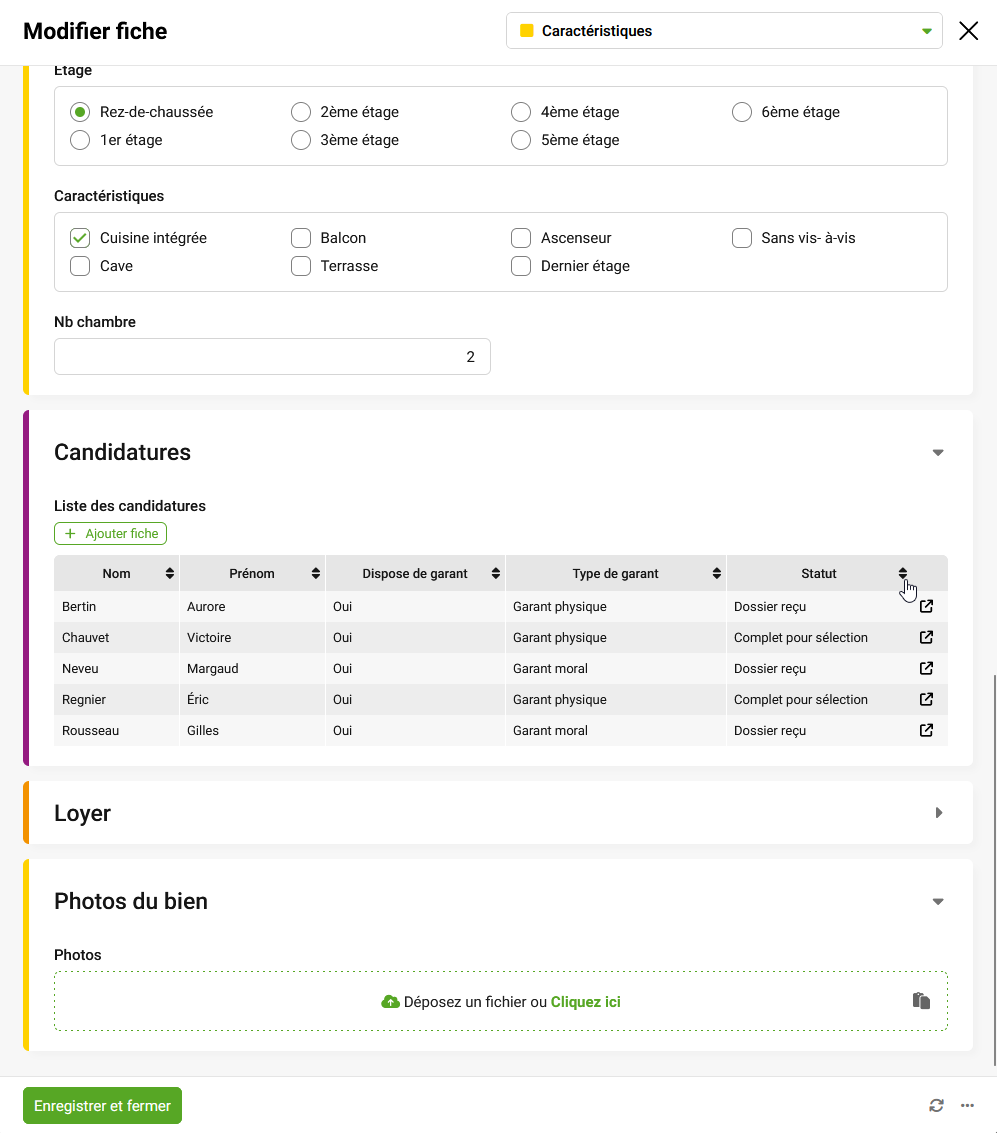Expand the Loyer section

[938, 813]
